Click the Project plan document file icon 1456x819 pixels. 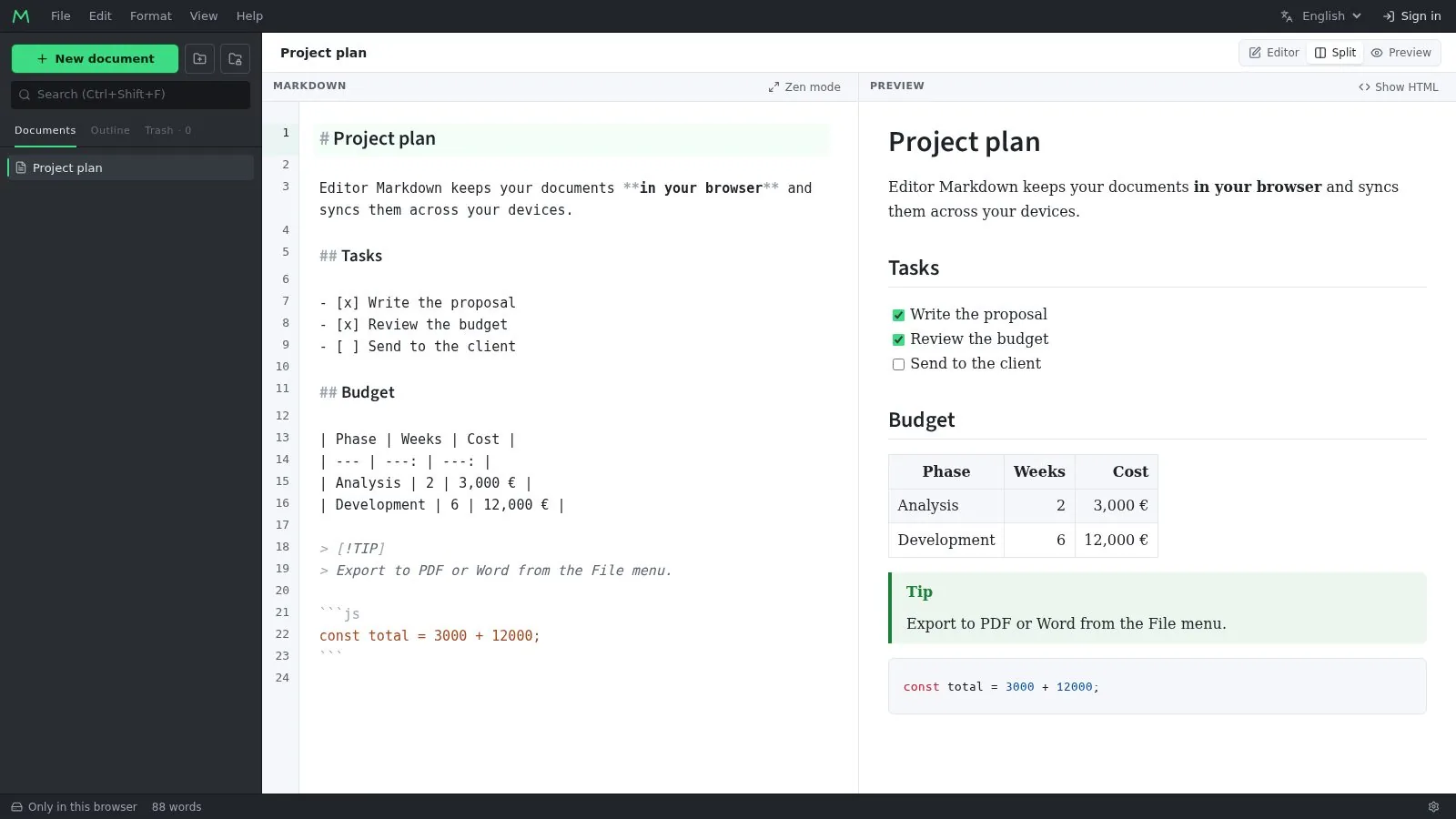coord(21,167)
